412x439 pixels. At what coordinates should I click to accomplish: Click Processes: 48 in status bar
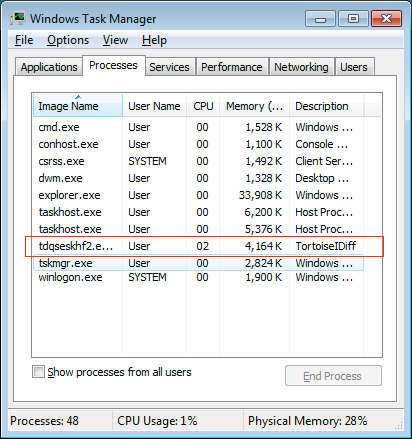(x=44, y=421)
